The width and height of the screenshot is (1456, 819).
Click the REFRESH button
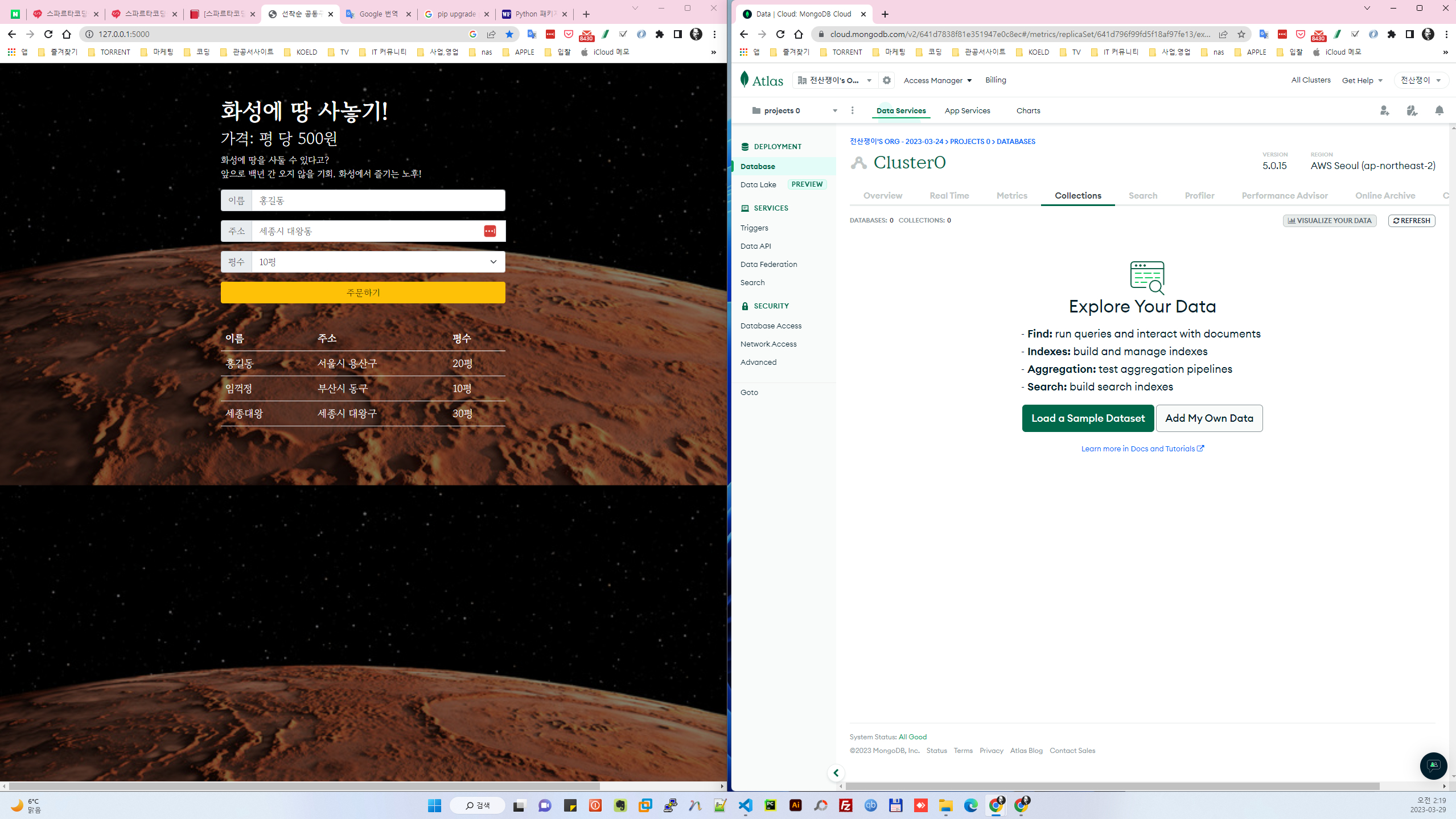tap(1411, 221)
